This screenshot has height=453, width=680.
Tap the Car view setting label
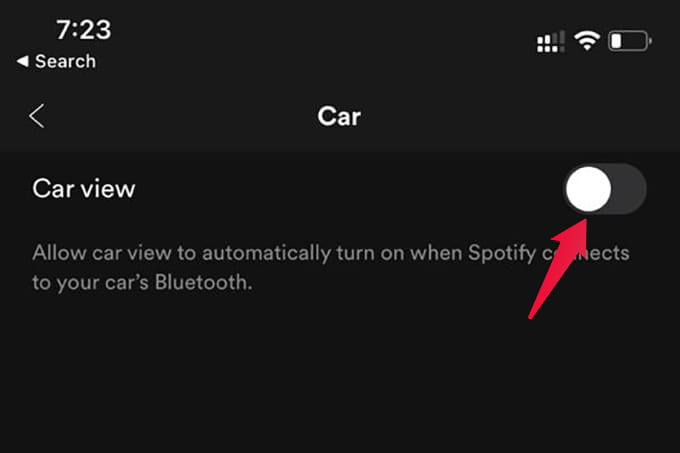click(x=84, y=189)
